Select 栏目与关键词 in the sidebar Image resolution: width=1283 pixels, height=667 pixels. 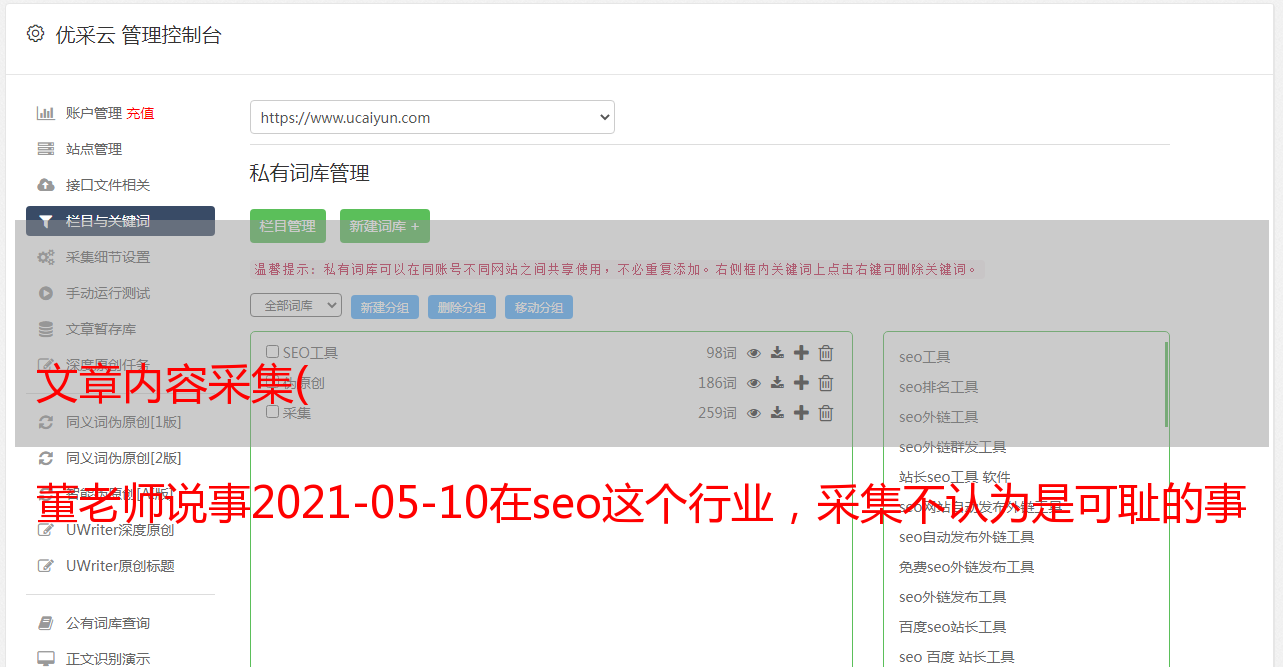click(120, 221)
